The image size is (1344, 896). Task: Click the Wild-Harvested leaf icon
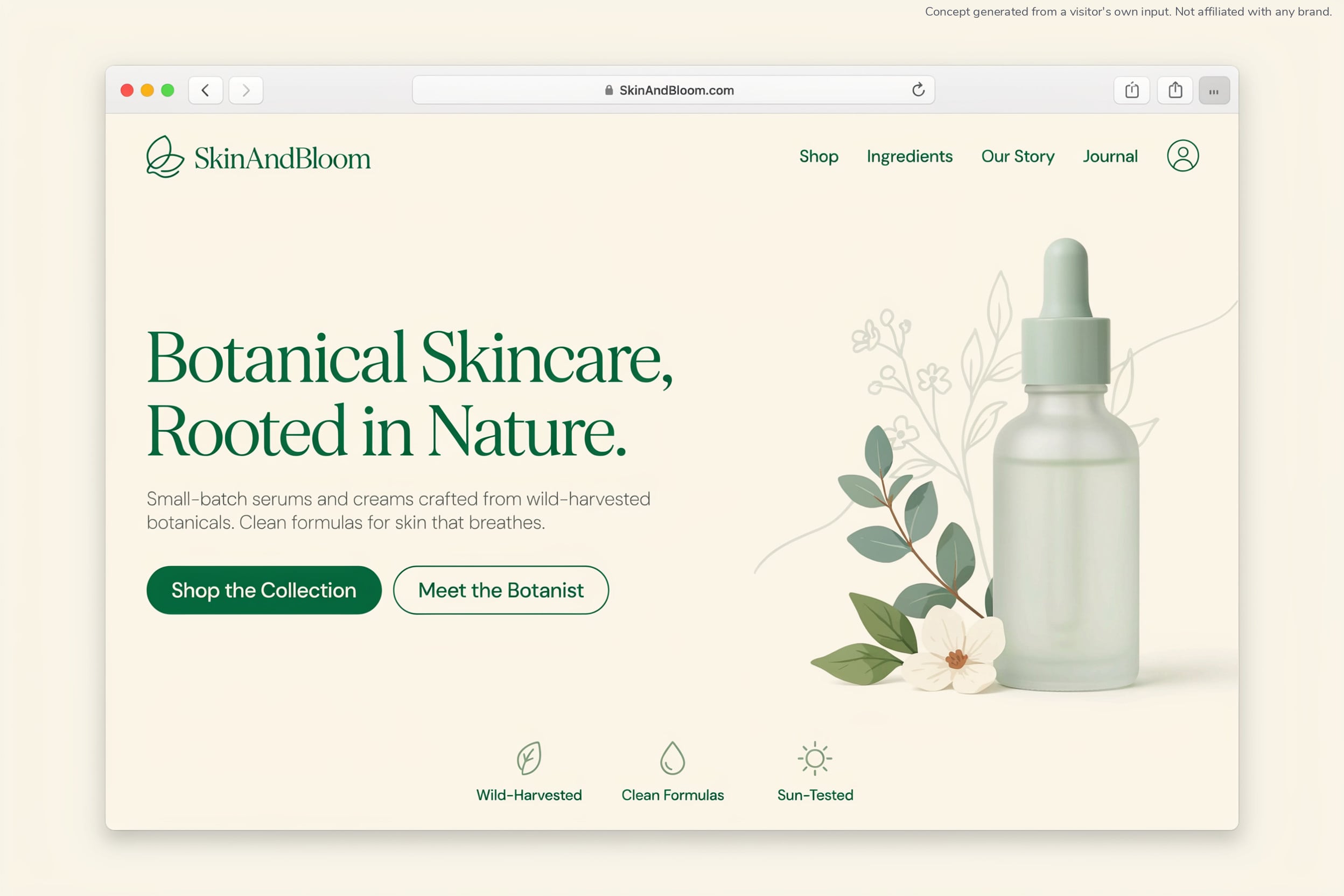[x=529, y=758]
